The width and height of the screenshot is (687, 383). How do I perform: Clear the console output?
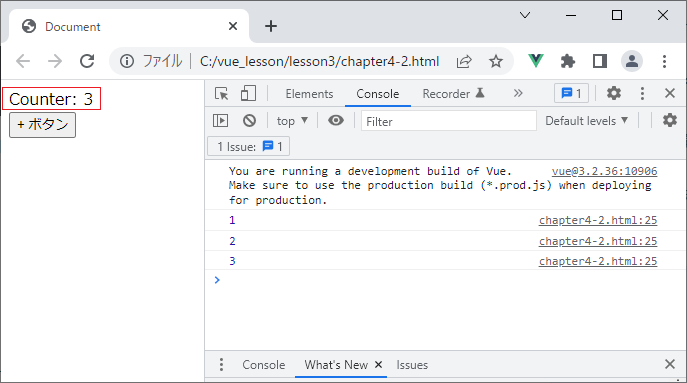click(x=249, y=121)
